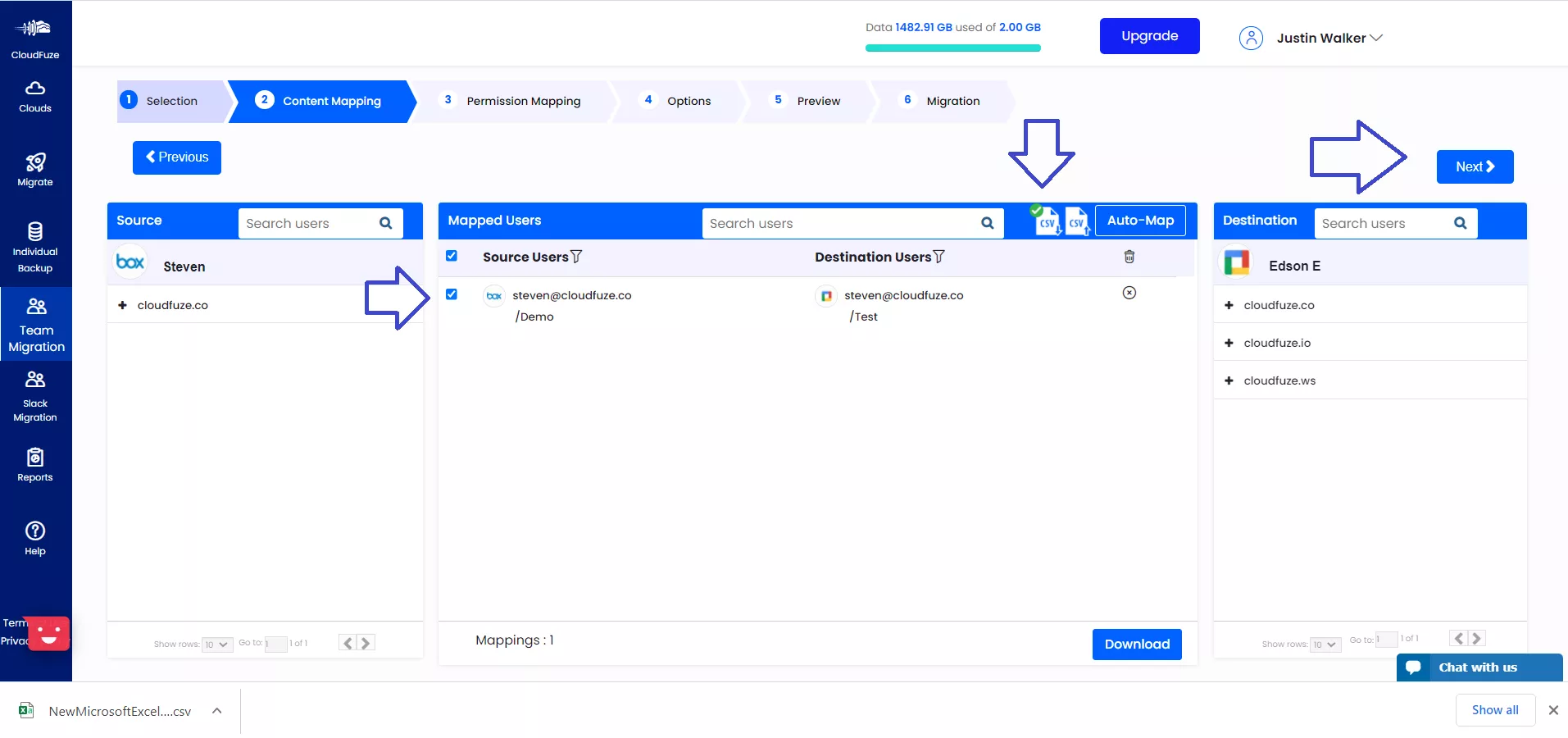This screenshot has width=1568, height=738.
Task: Upload CSV mapping file icon
Action: [1077, 221]
